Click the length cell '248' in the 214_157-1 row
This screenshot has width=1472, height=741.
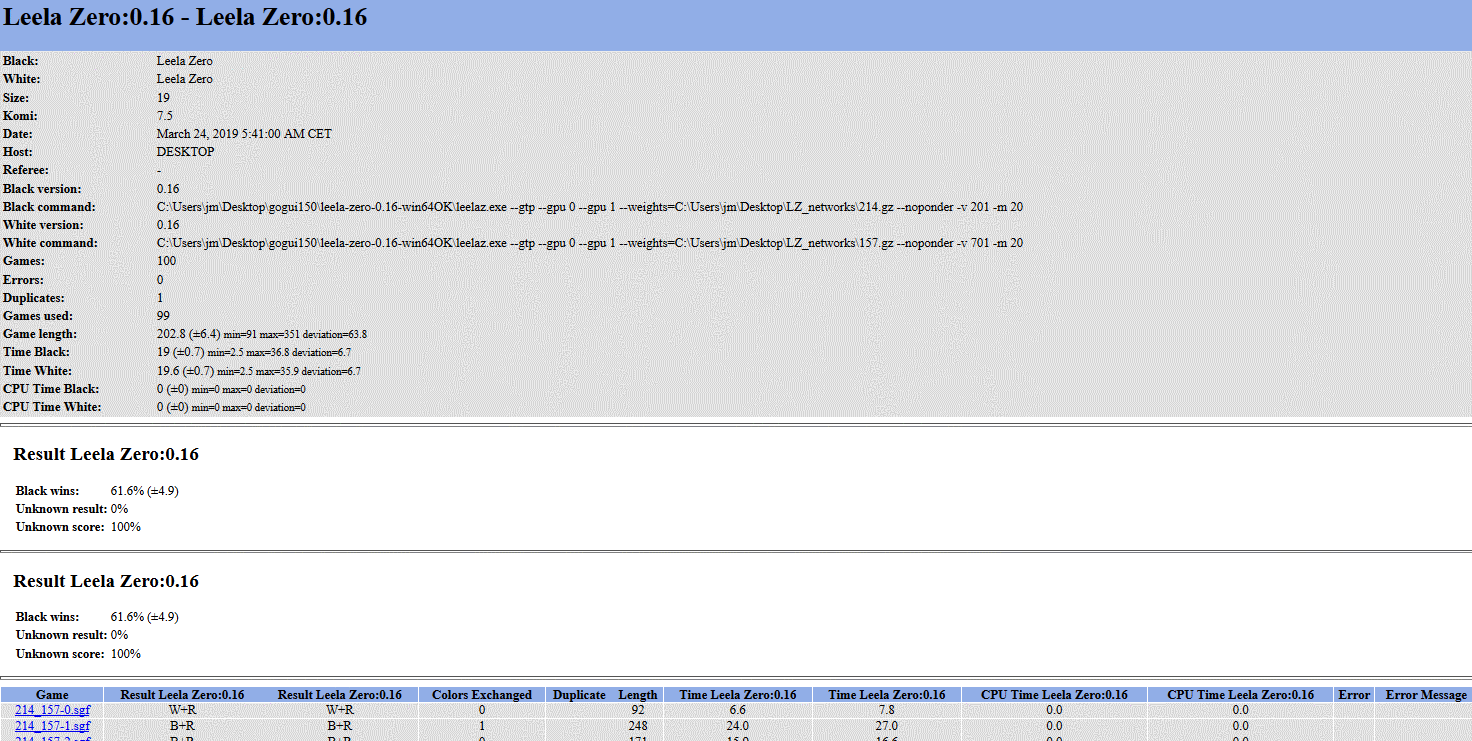[x=638, y=726]
